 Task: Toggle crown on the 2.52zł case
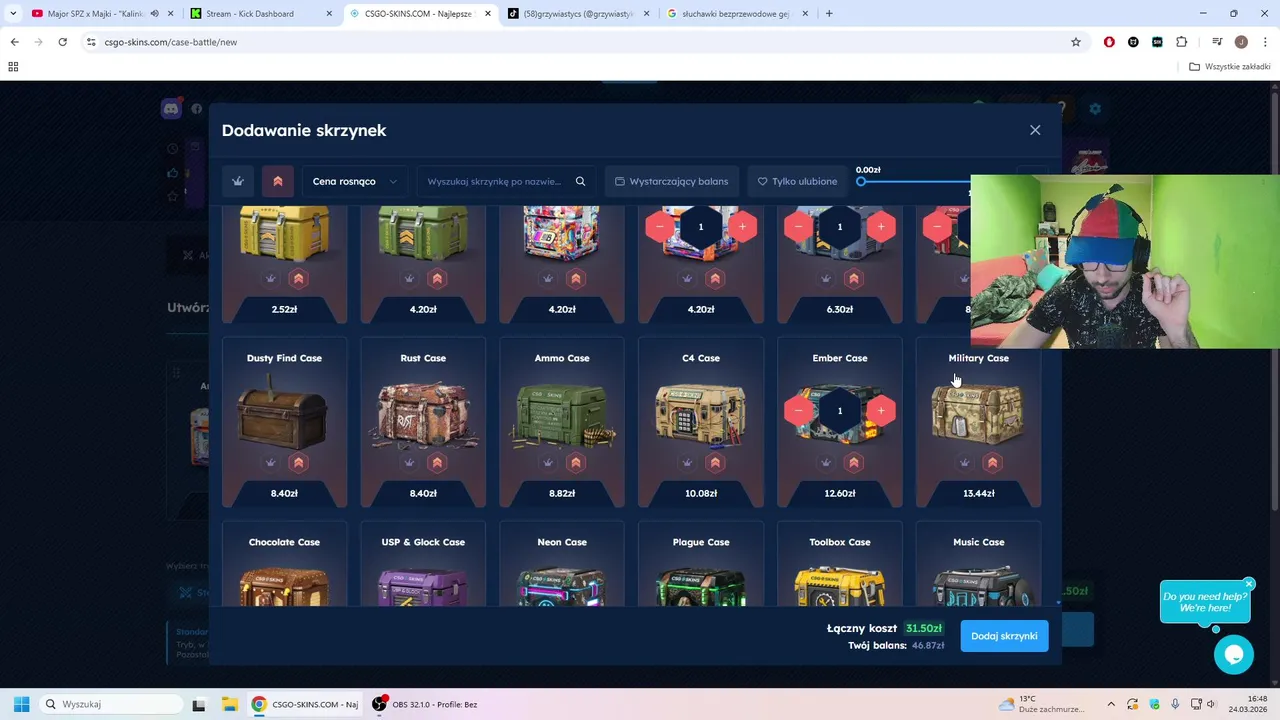coord(270,279)
